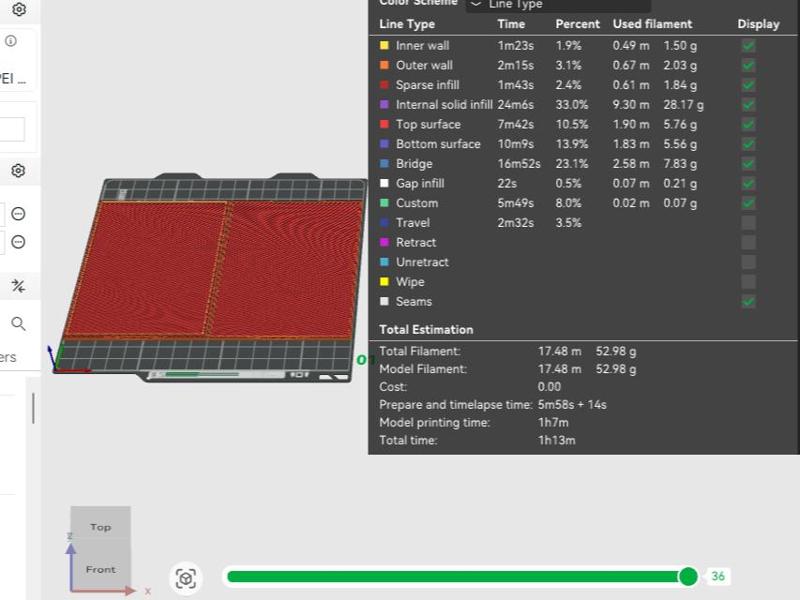Click the Total Estimation heading
This screenshot has width=800, height=600.
[426, 330]
